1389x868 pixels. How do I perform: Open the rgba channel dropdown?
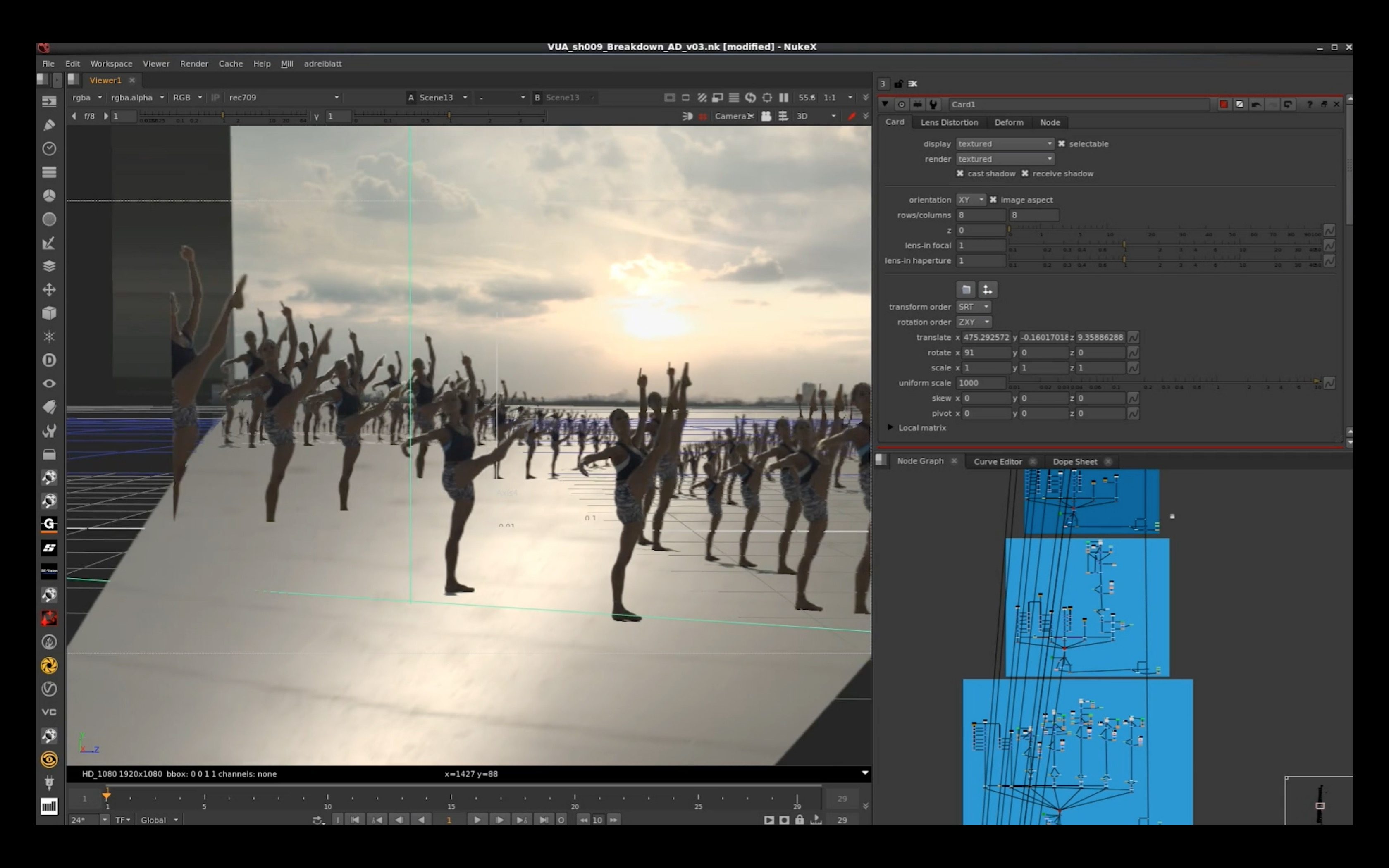(87, 98)
